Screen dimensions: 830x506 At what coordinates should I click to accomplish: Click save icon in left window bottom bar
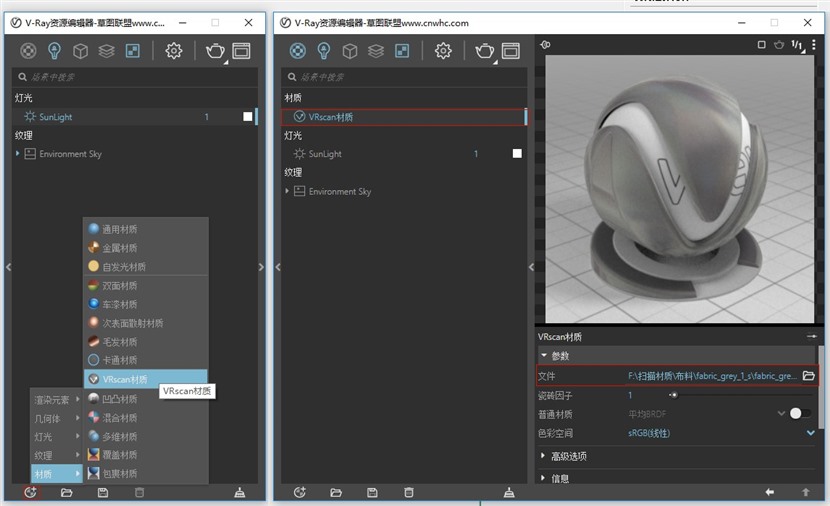click(x=103, y=493)
